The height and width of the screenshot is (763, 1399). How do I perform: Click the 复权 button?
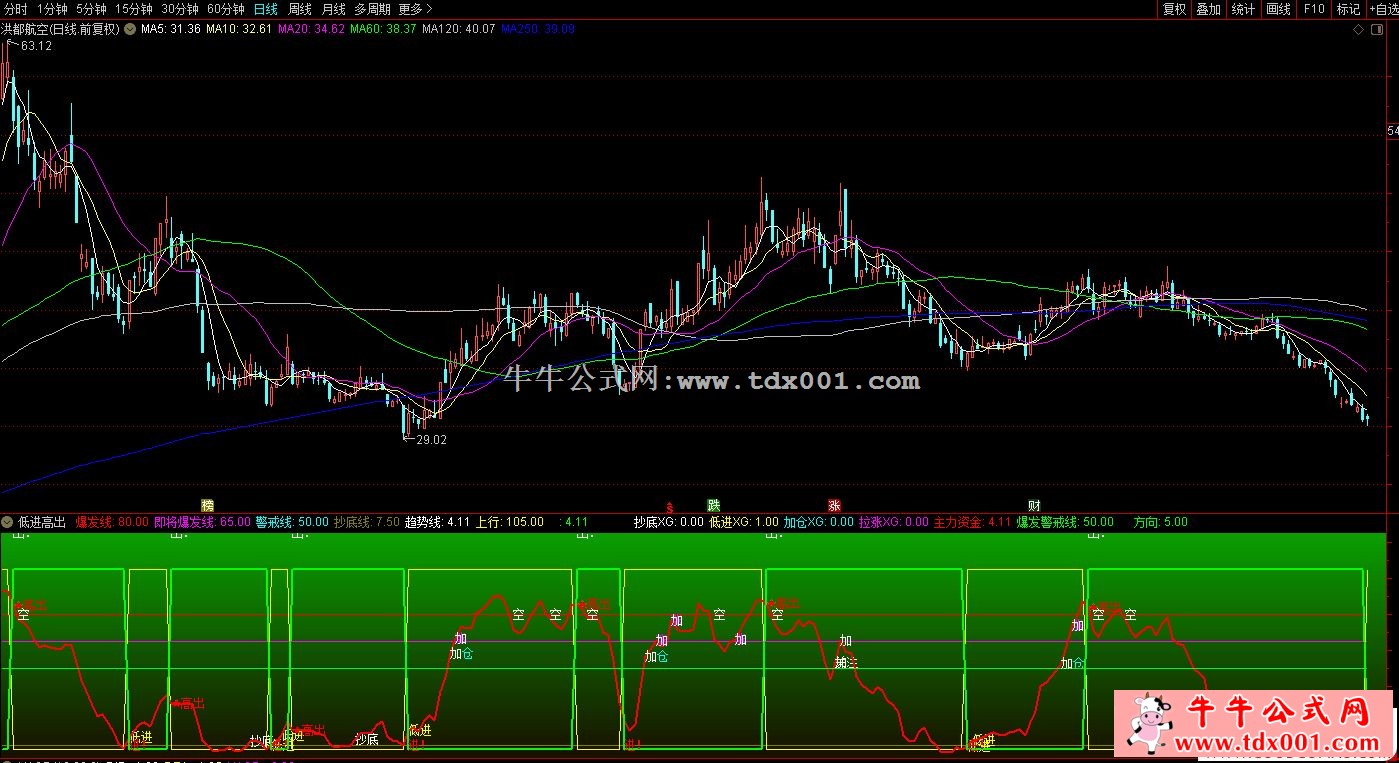[x=1174, y=9]
